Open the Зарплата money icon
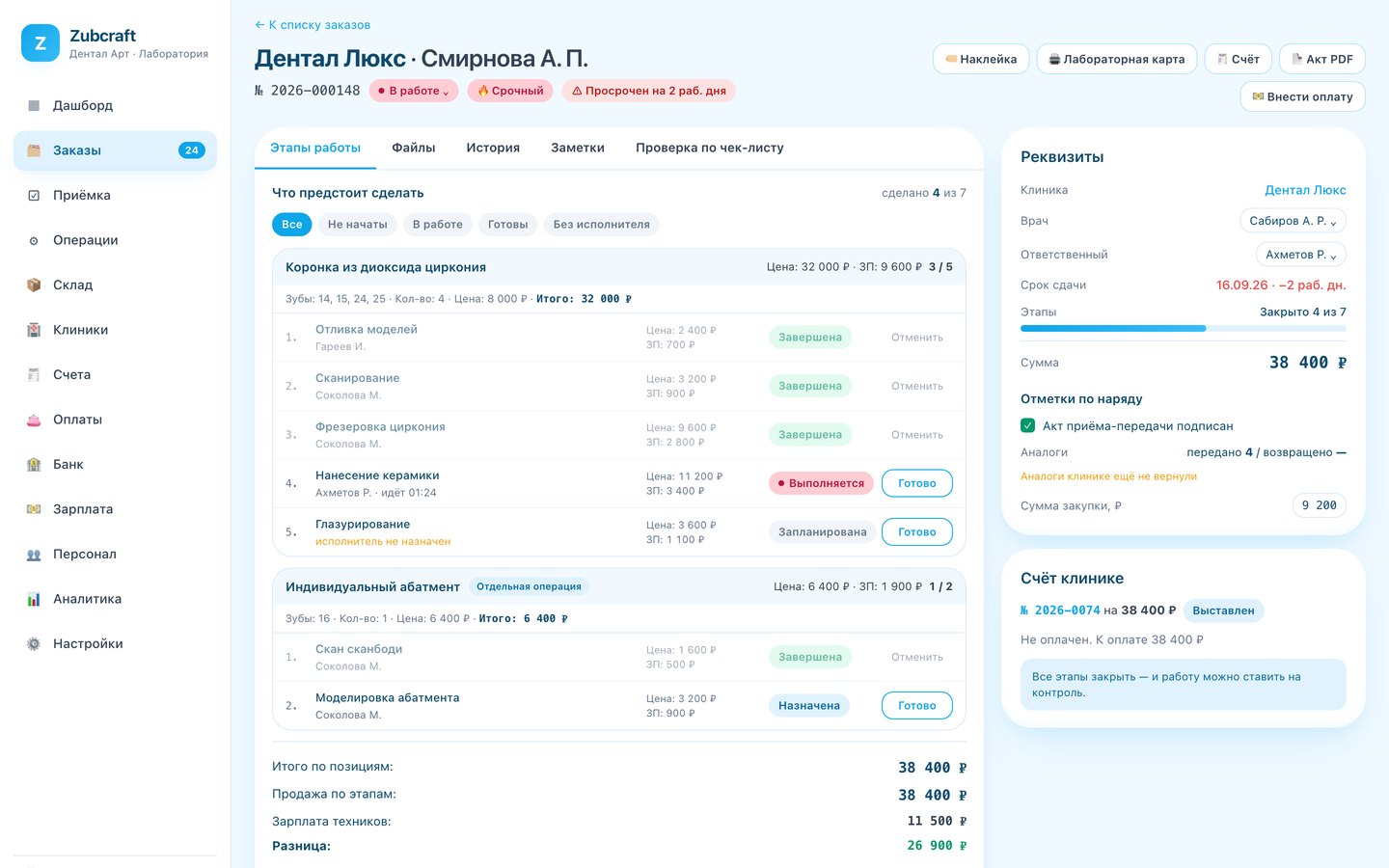This screenshot has height=868, width=1389. [34, 509]
